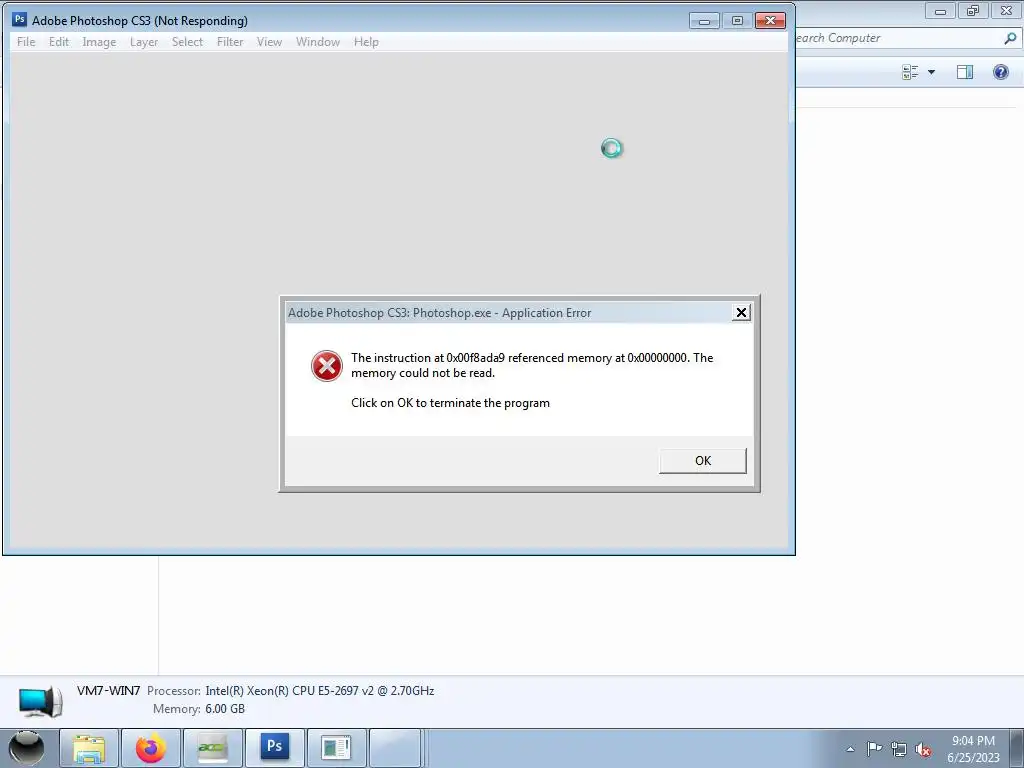Click the Acer taskbar icon
This screenshot has height=768, width=1024.
(213, 748)
